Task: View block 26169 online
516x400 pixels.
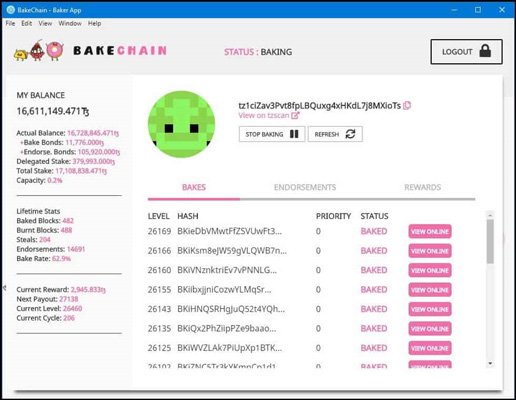Action: click(430, 231)
